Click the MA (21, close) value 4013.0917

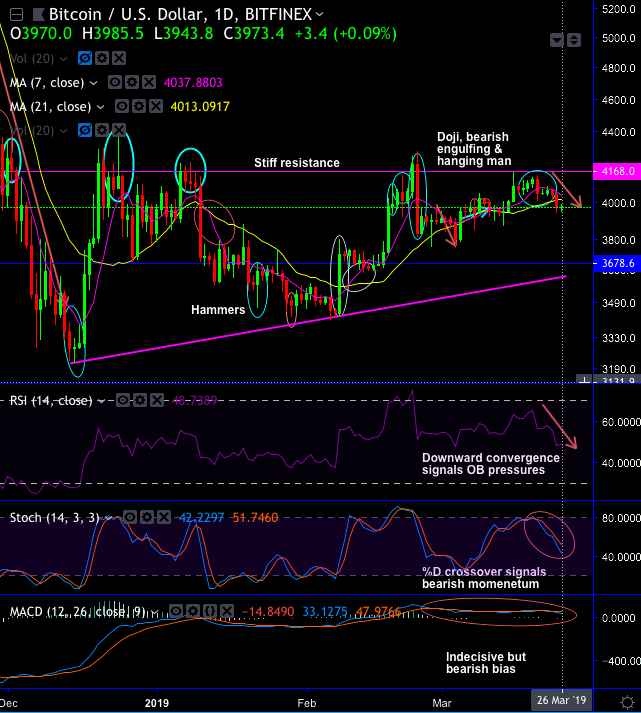(200, 107)
